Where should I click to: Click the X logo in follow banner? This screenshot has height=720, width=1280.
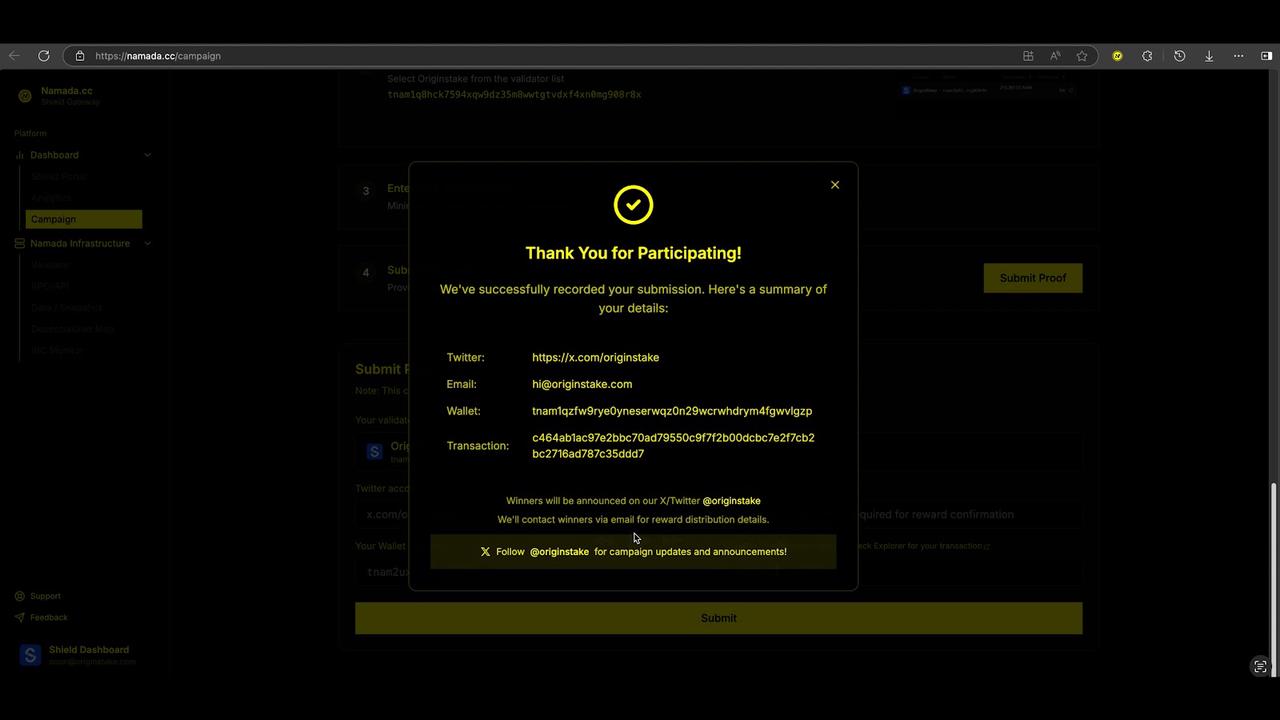[x=485, y=552]
